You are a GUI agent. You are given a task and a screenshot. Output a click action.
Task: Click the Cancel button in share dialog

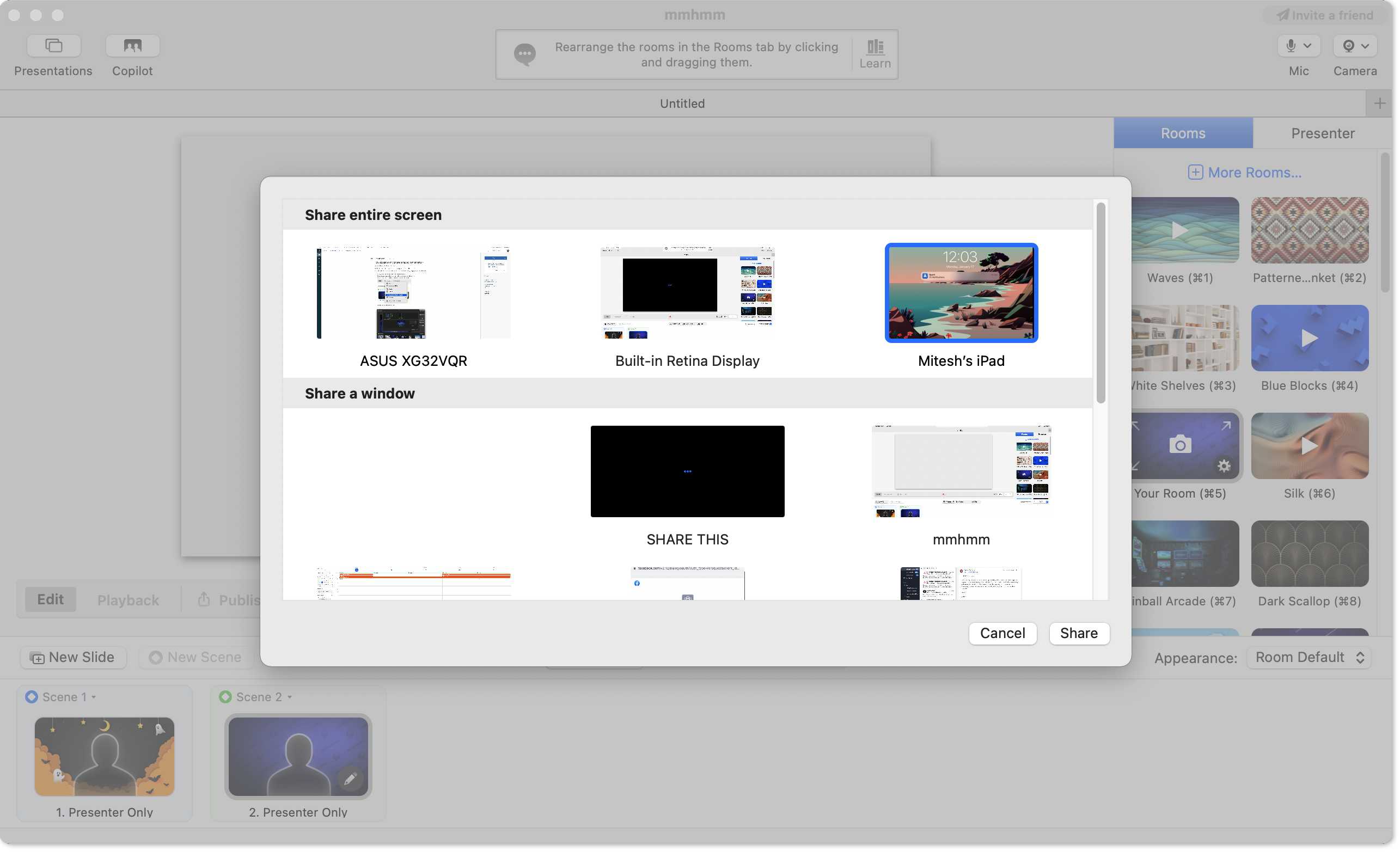[1002, 633]
